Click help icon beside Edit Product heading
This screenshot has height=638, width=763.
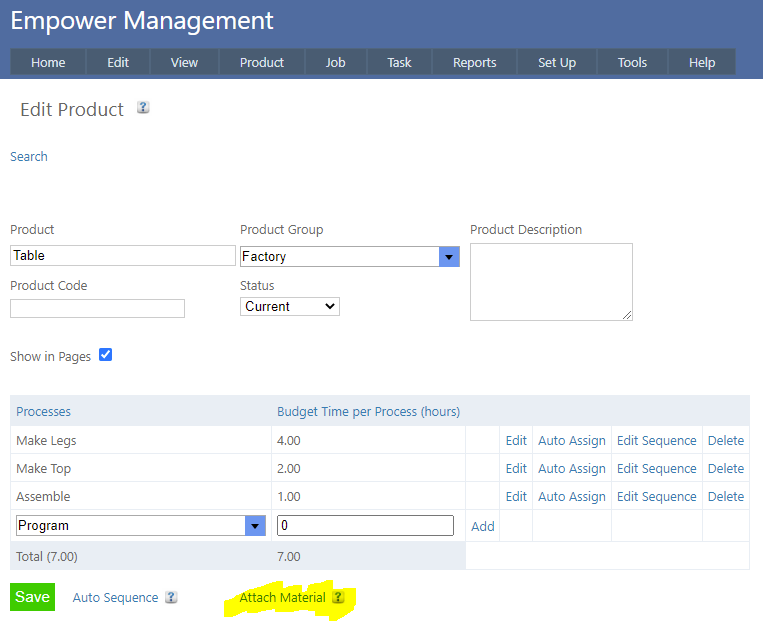tap(143, 108)
